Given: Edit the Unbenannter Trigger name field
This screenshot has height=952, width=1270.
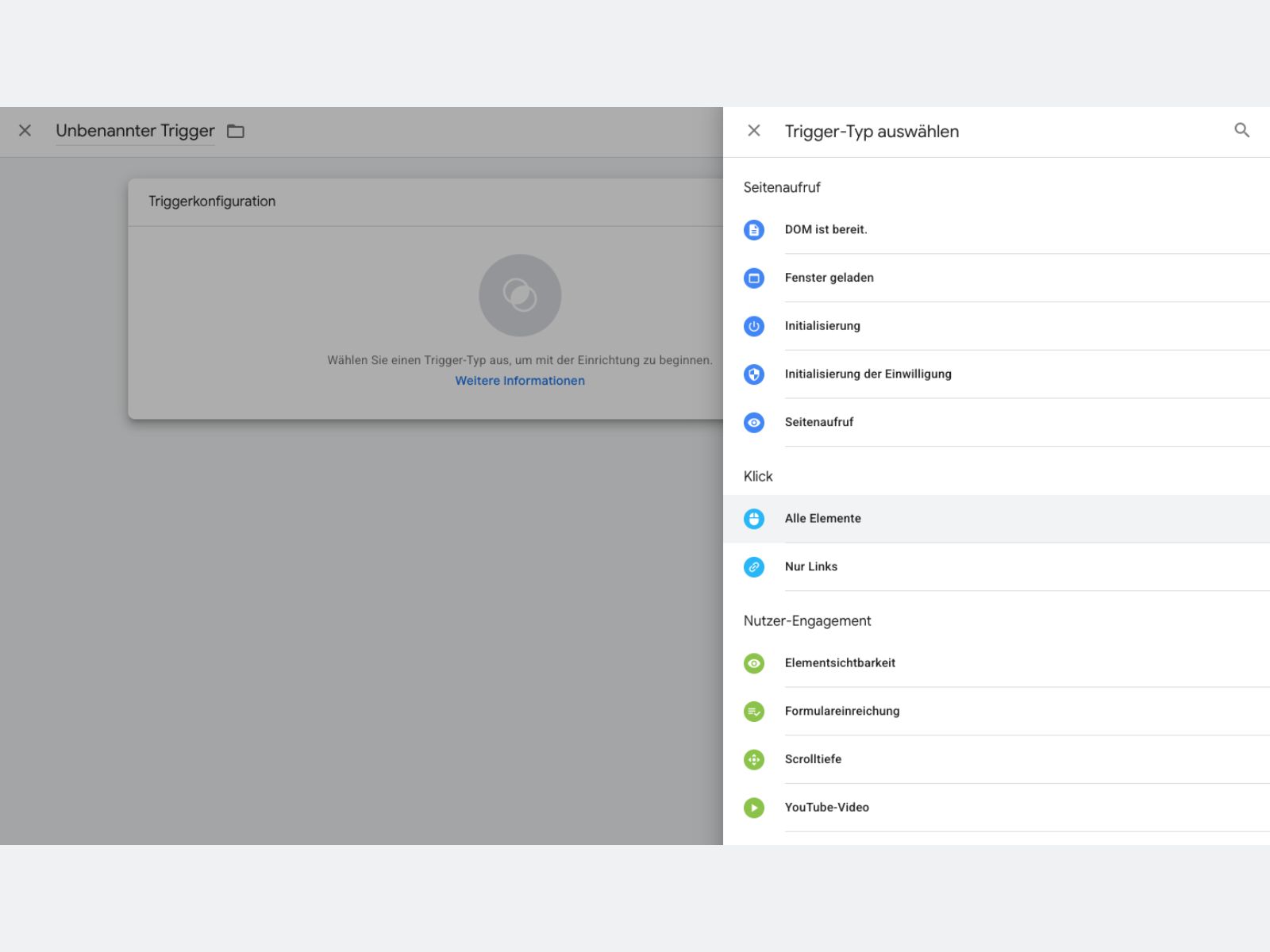Looking at the screenshot, I should 135,131.
